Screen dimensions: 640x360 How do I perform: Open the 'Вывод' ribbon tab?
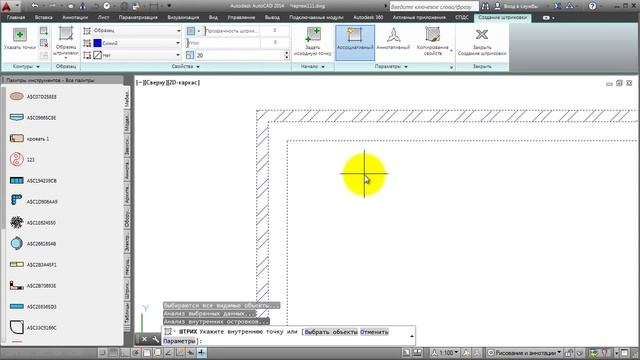coord(272,18)
